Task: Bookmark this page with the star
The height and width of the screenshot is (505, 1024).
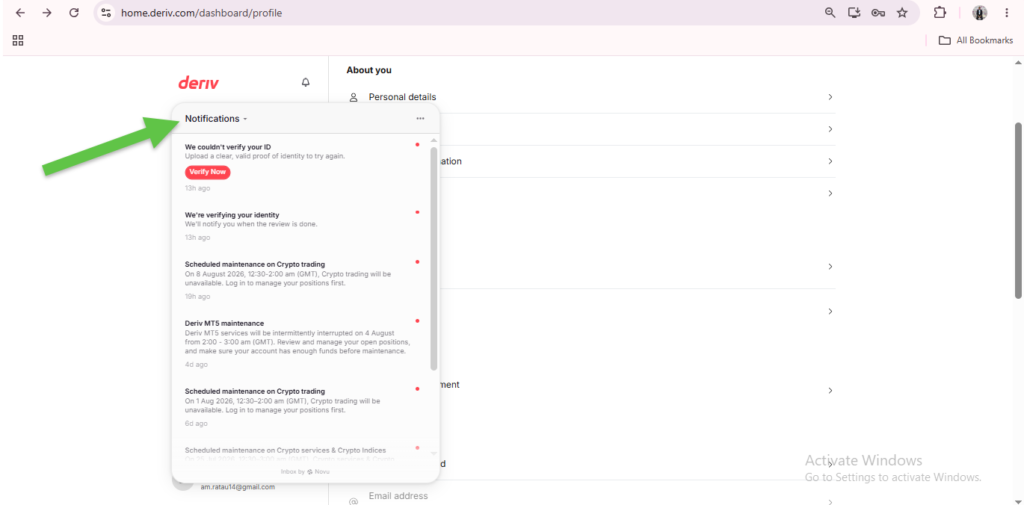Action: coord(902,12)
